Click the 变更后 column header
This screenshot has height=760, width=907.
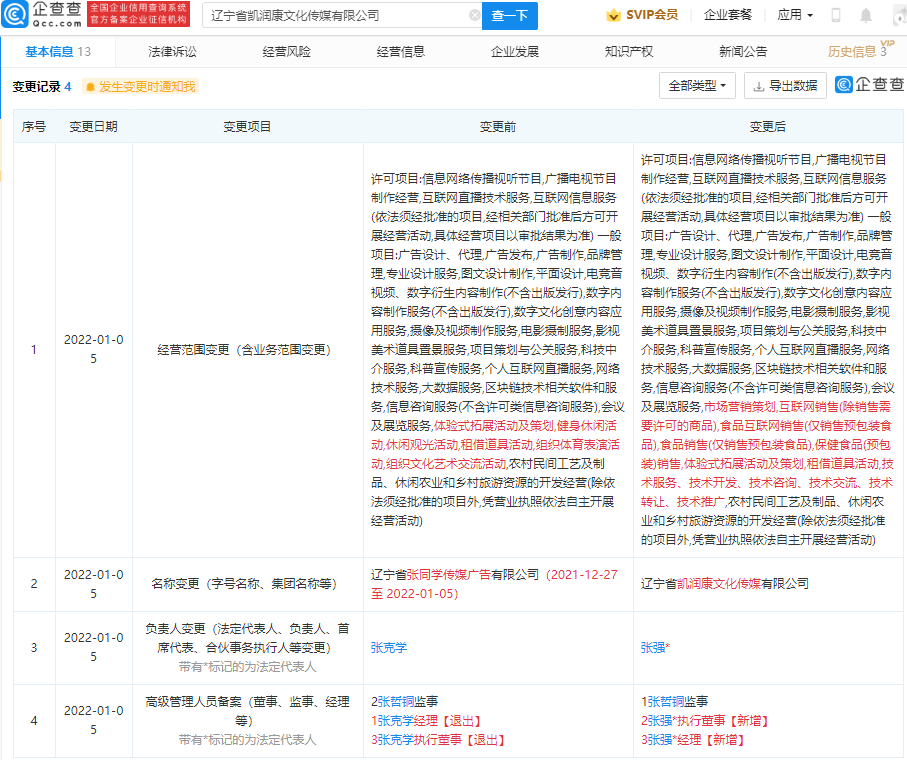[768, 127]
